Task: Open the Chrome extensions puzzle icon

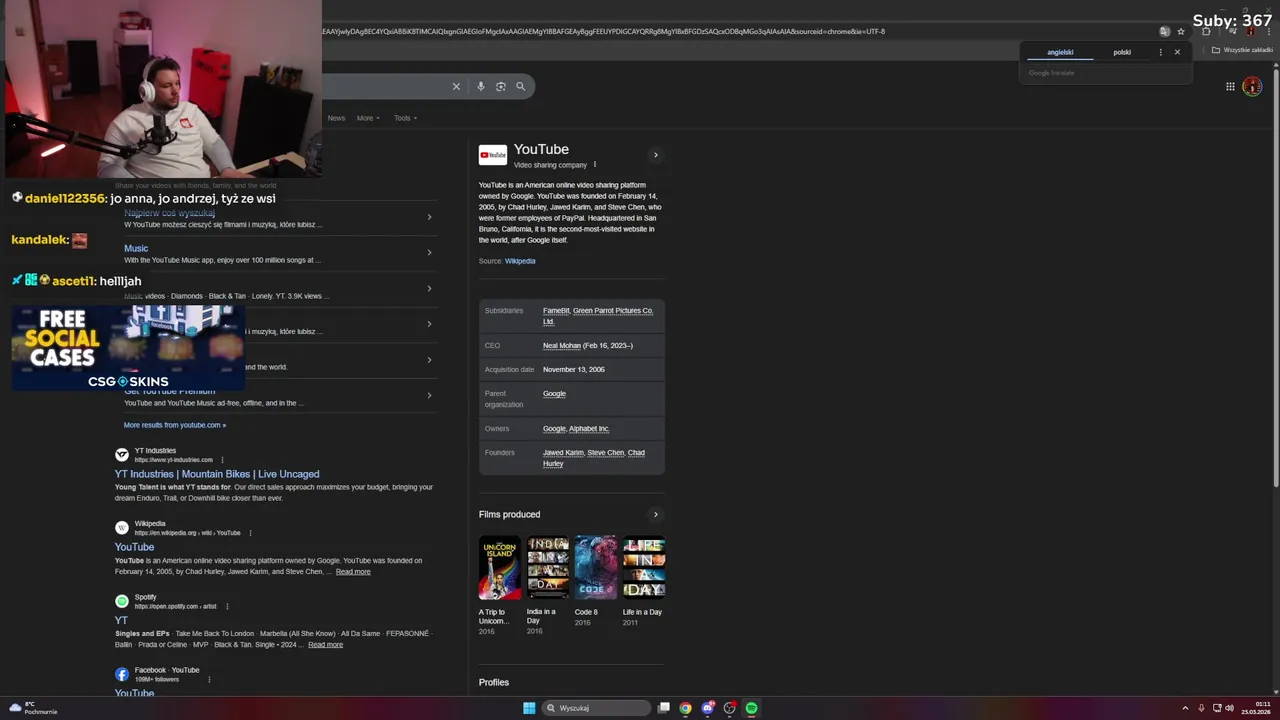Action: pos(1206,31)
